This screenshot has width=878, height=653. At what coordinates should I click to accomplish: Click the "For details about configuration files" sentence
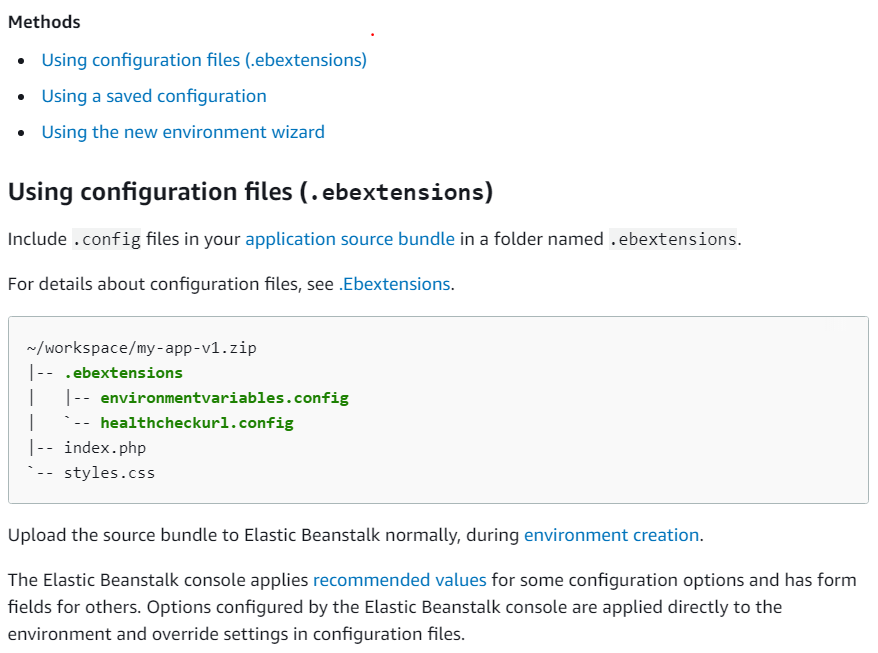point(170,284)
